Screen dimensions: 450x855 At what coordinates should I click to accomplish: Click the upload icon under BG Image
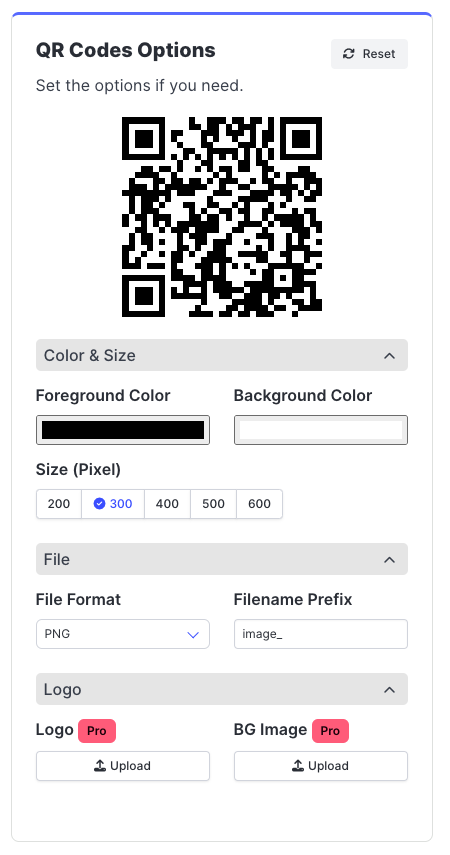coord(298,766)
